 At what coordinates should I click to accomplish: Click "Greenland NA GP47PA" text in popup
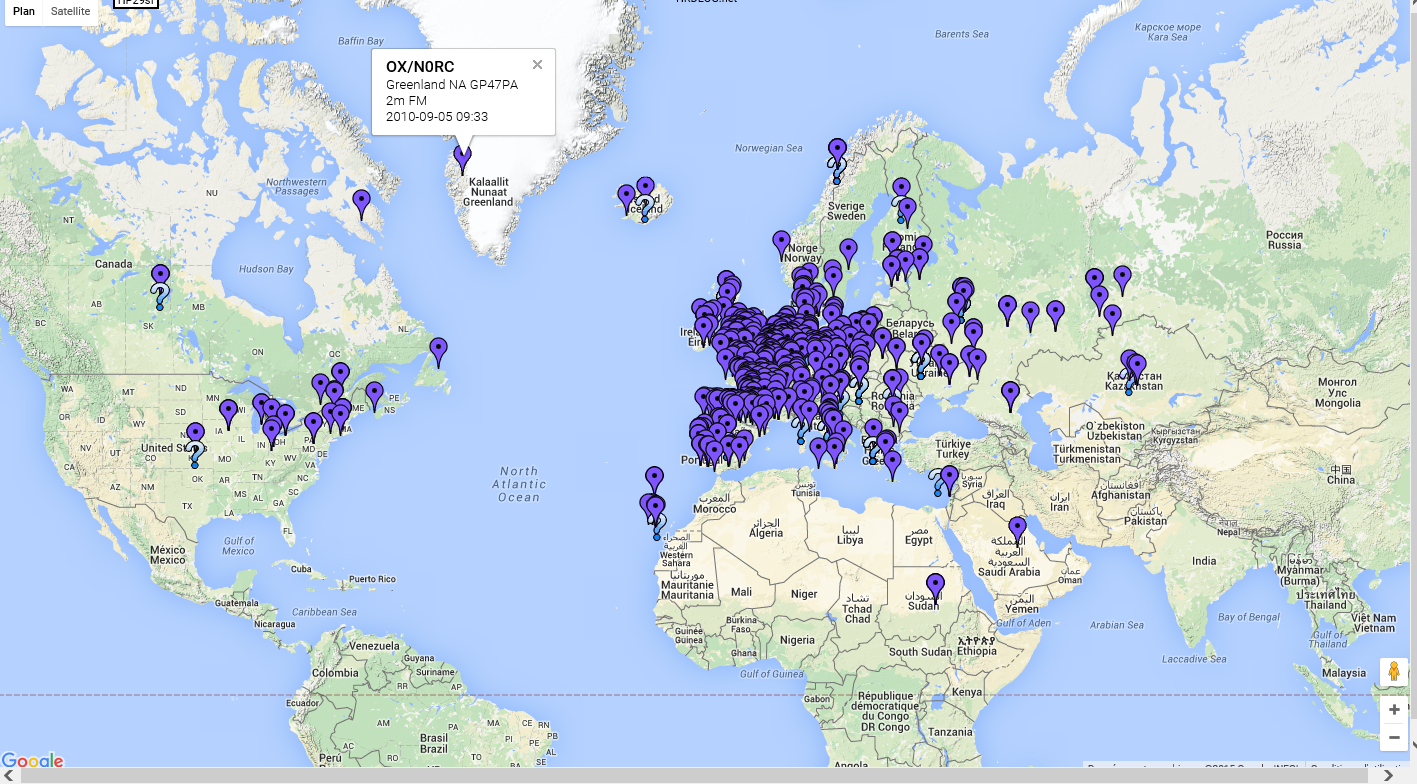coord(452,84)
